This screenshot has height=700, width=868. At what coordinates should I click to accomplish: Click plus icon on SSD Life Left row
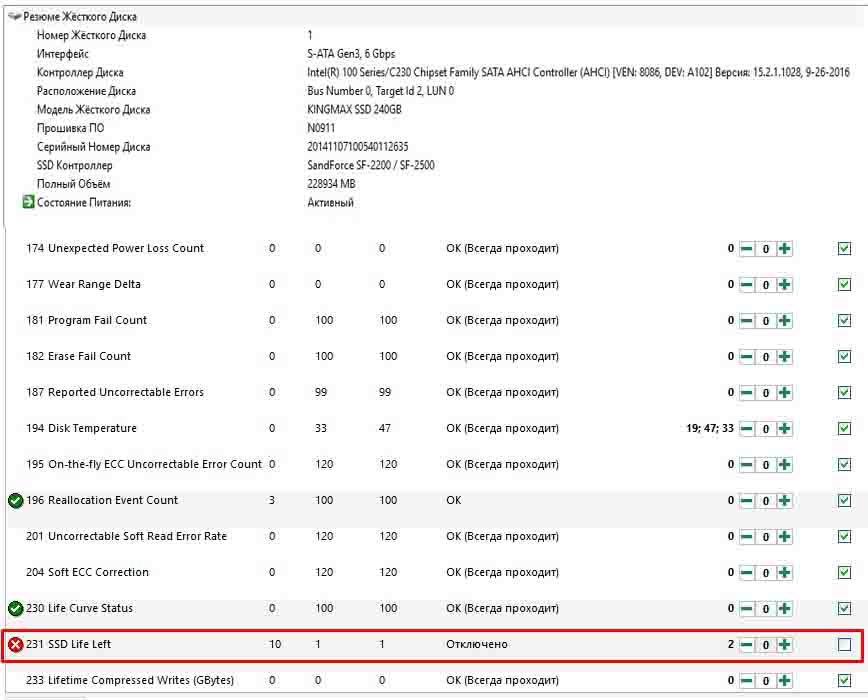784,645
